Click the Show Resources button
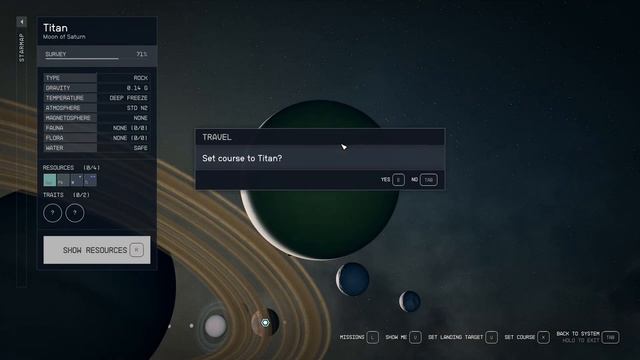Screen dimensions: 640x360 tap(97, 250)
